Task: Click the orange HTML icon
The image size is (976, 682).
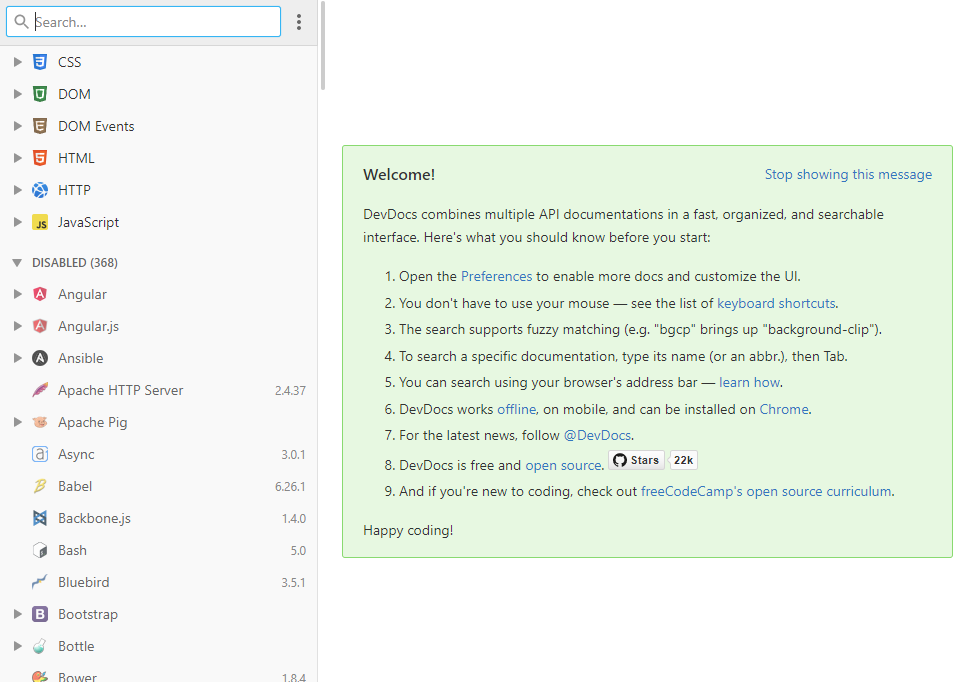Action: [40, 158]
